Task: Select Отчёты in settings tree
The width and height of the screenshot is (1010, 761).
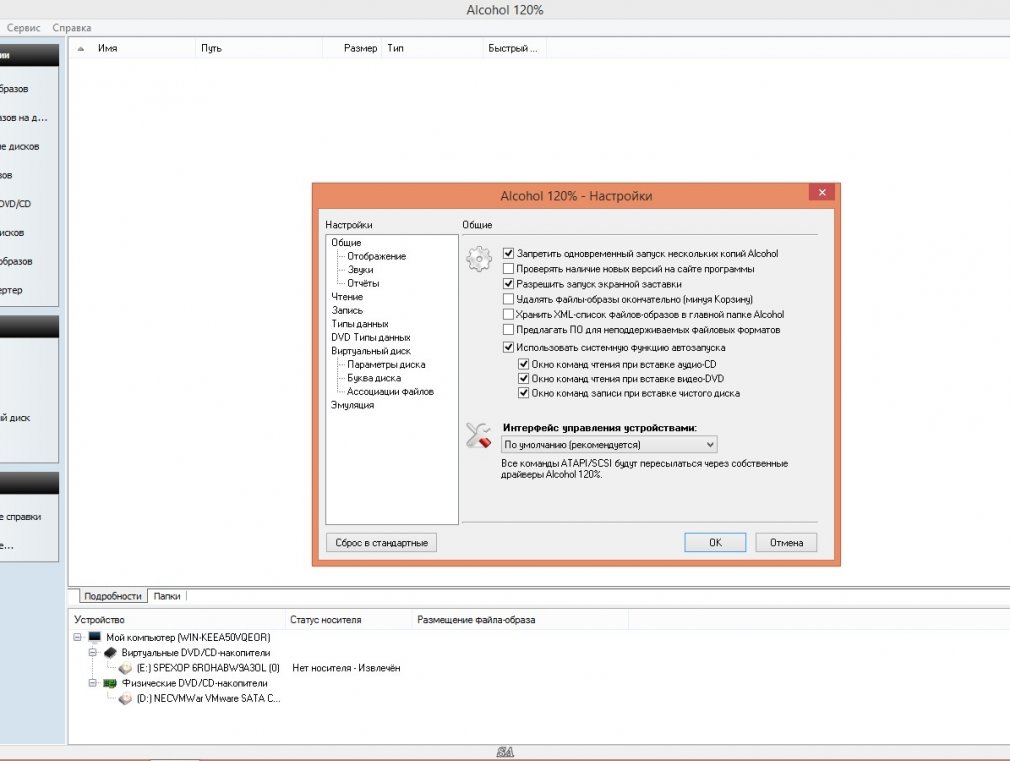Action: coord(363,283)
